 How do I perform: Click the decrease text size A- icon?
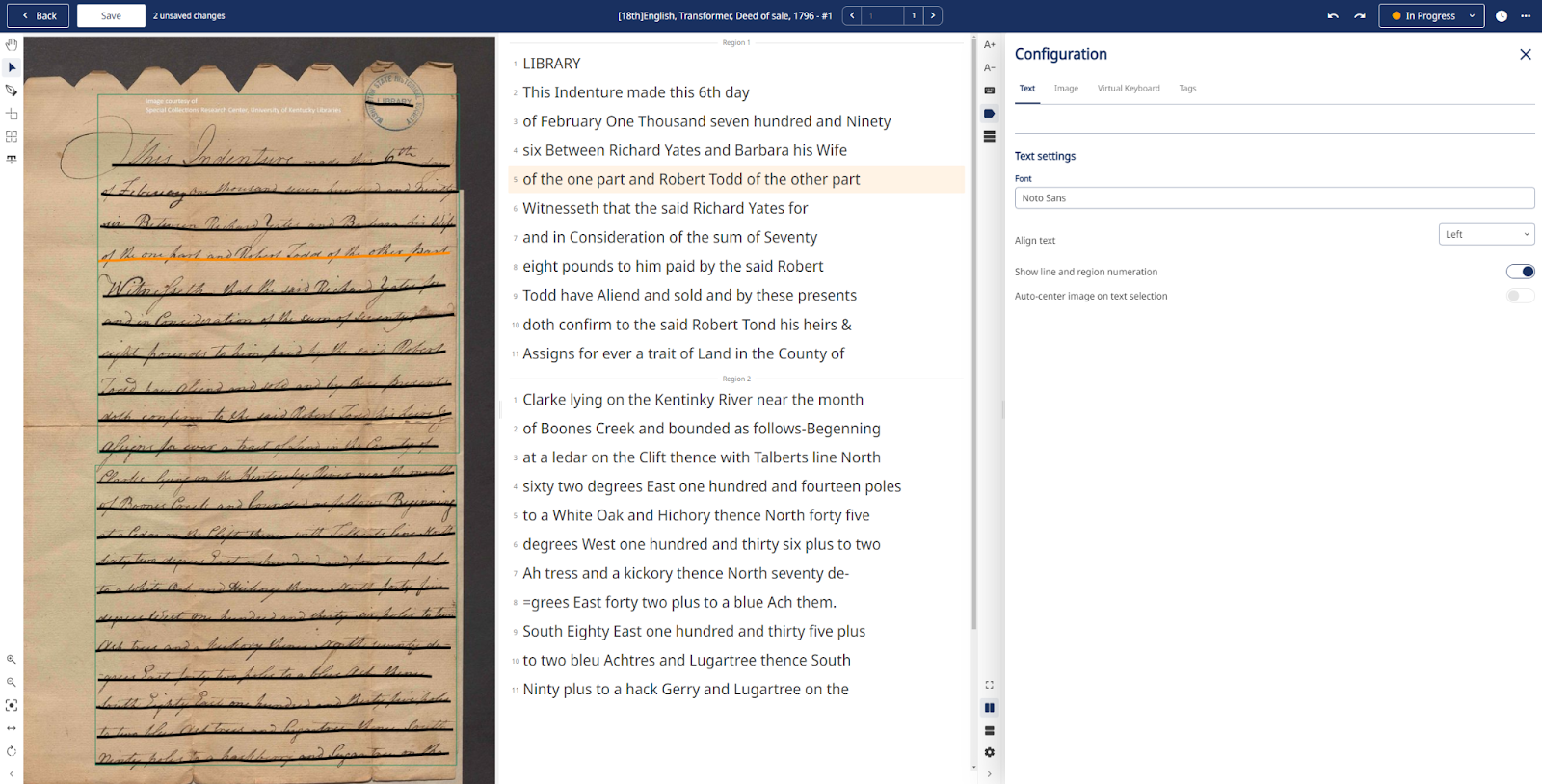pyautogui.click(x=990, y=67)
